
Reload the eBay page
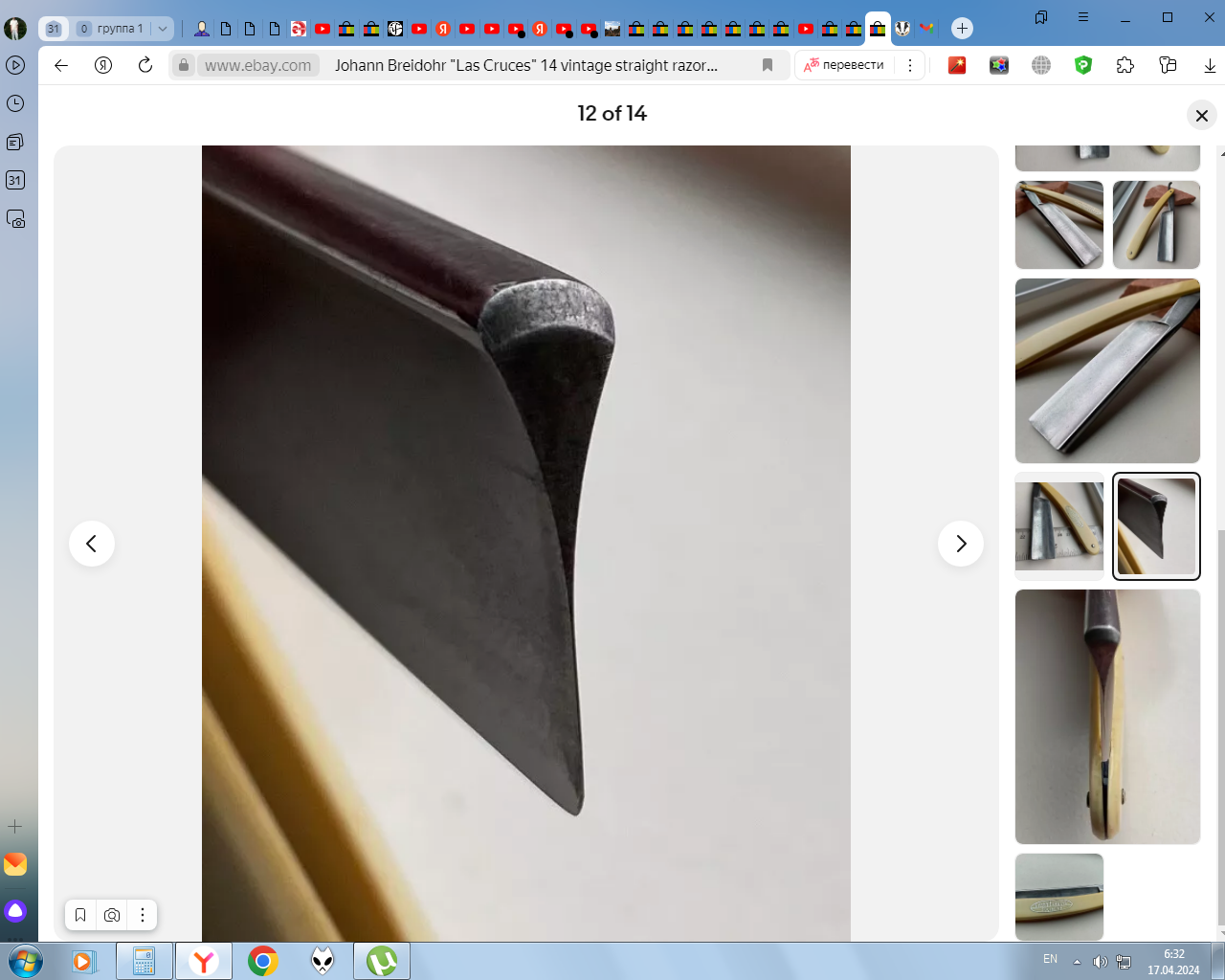[x=145, y=65]
